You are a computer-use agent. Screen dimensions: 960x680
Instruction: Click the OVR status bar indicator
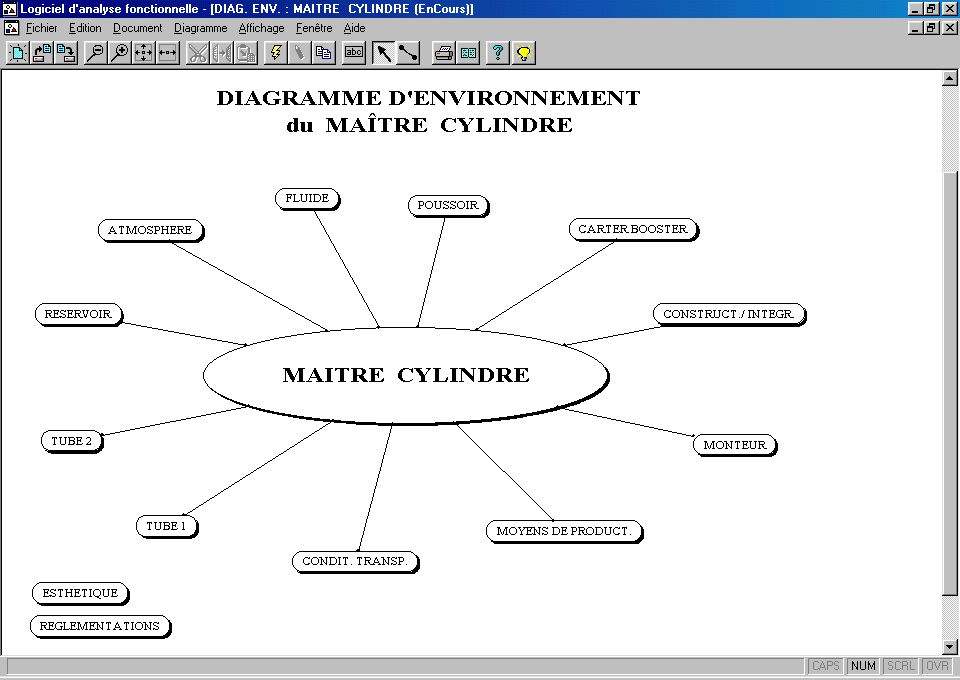pyautogui.click(x=937, y=666)
